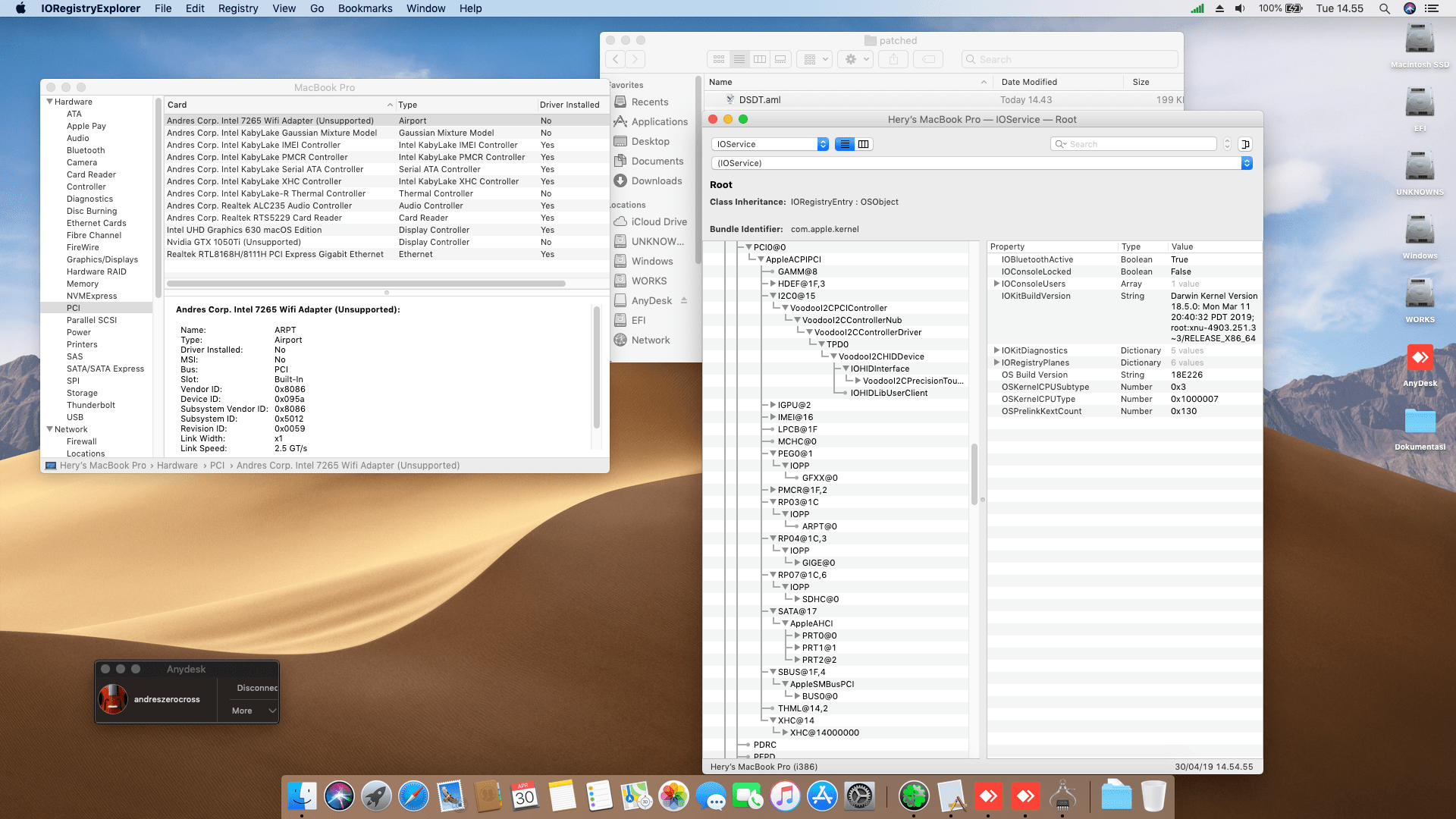
Task: Click Disconnect in Anydesk window
Action: coord(257,688)
